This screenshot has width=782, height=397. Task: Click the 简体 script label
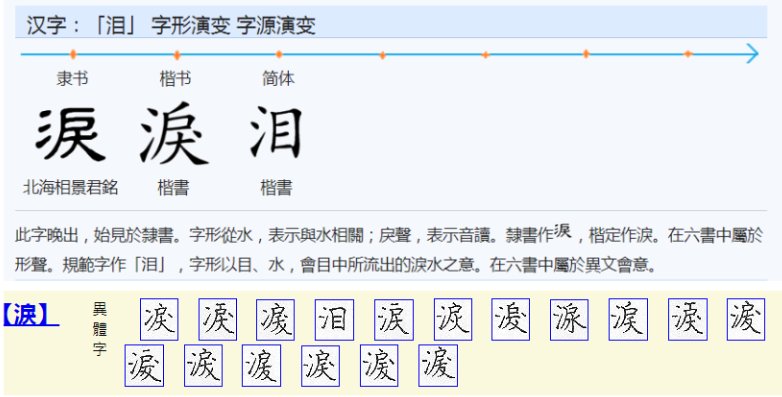coord(278,78)
